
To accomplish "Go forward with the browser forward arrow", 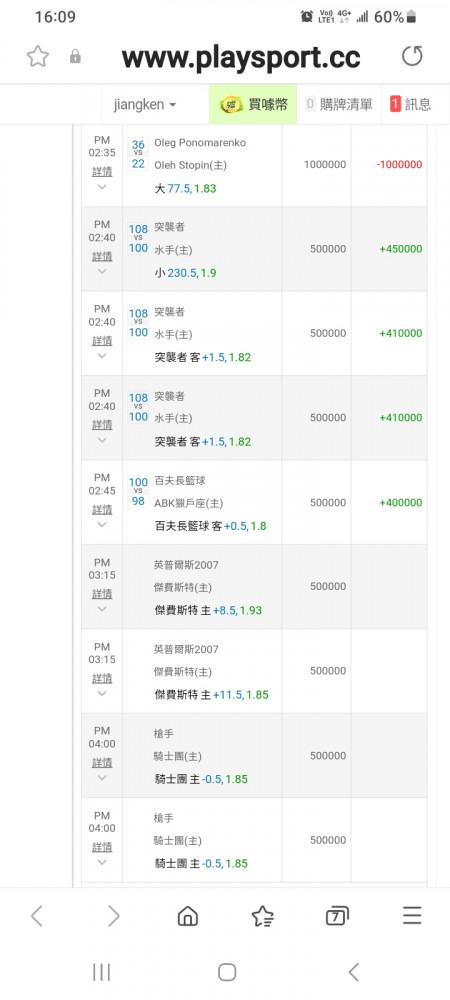I will (x=113, y=916).
